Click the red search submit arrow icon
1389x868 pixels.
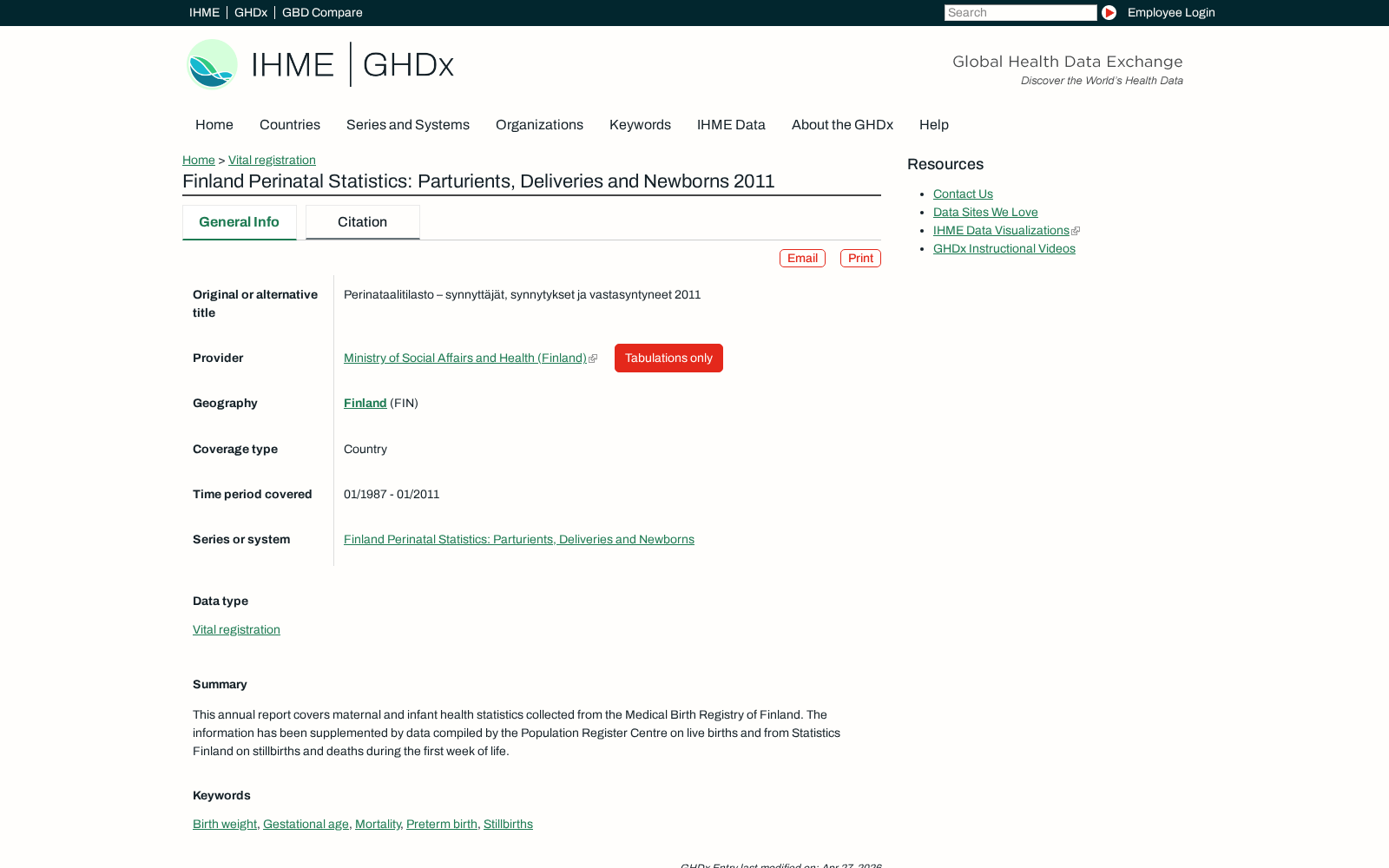1109,12
